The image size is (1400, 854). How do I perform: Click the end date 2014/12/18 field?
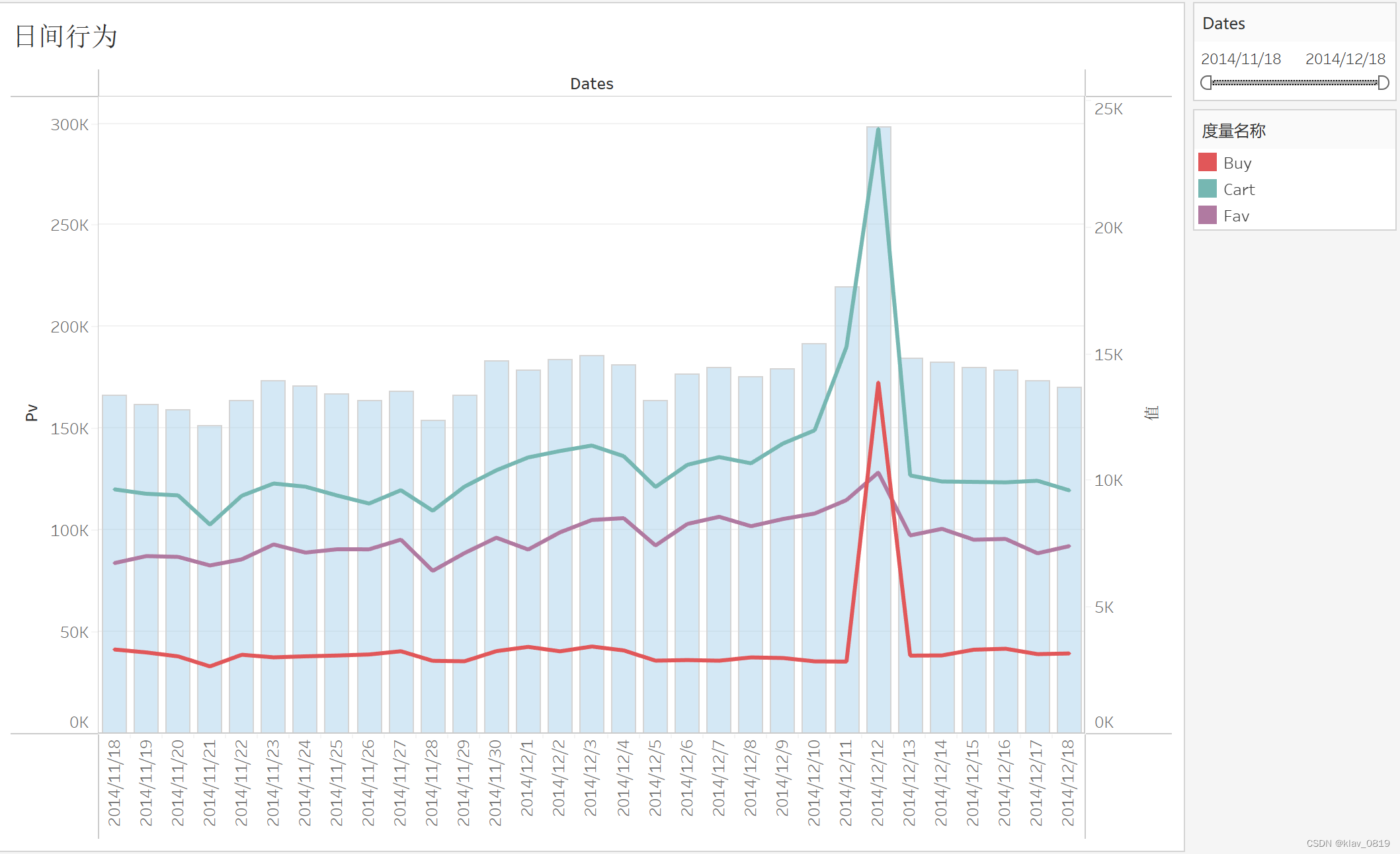pyautogui.click(x=1345, y=59)
